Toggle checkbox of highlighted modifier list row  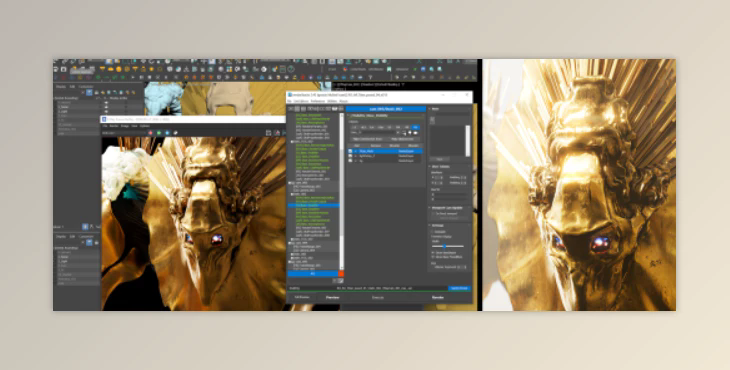351,151
